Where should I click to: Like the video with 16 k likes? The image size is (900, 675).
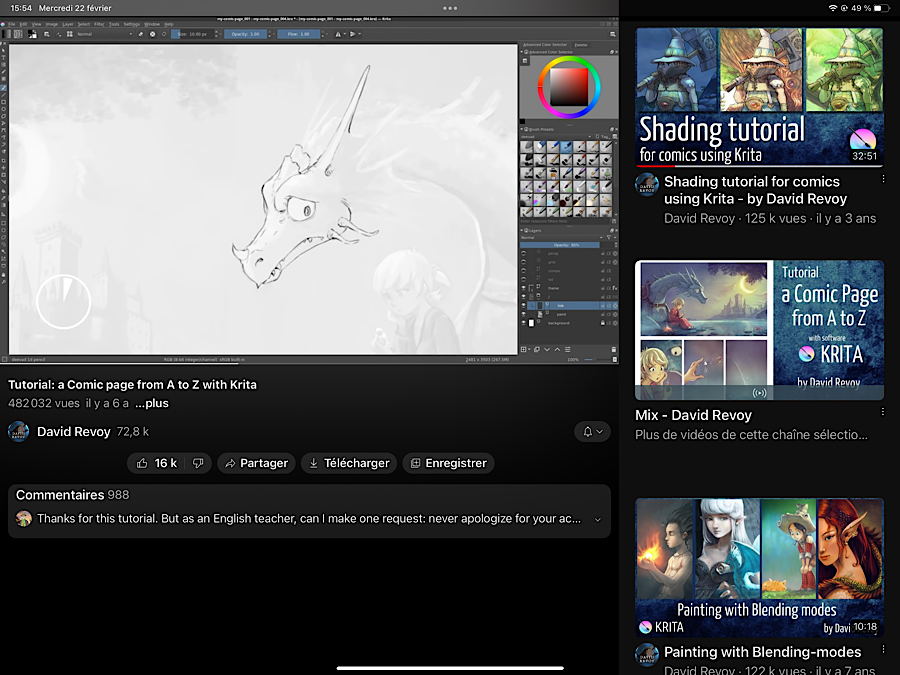tap(156, 463)
